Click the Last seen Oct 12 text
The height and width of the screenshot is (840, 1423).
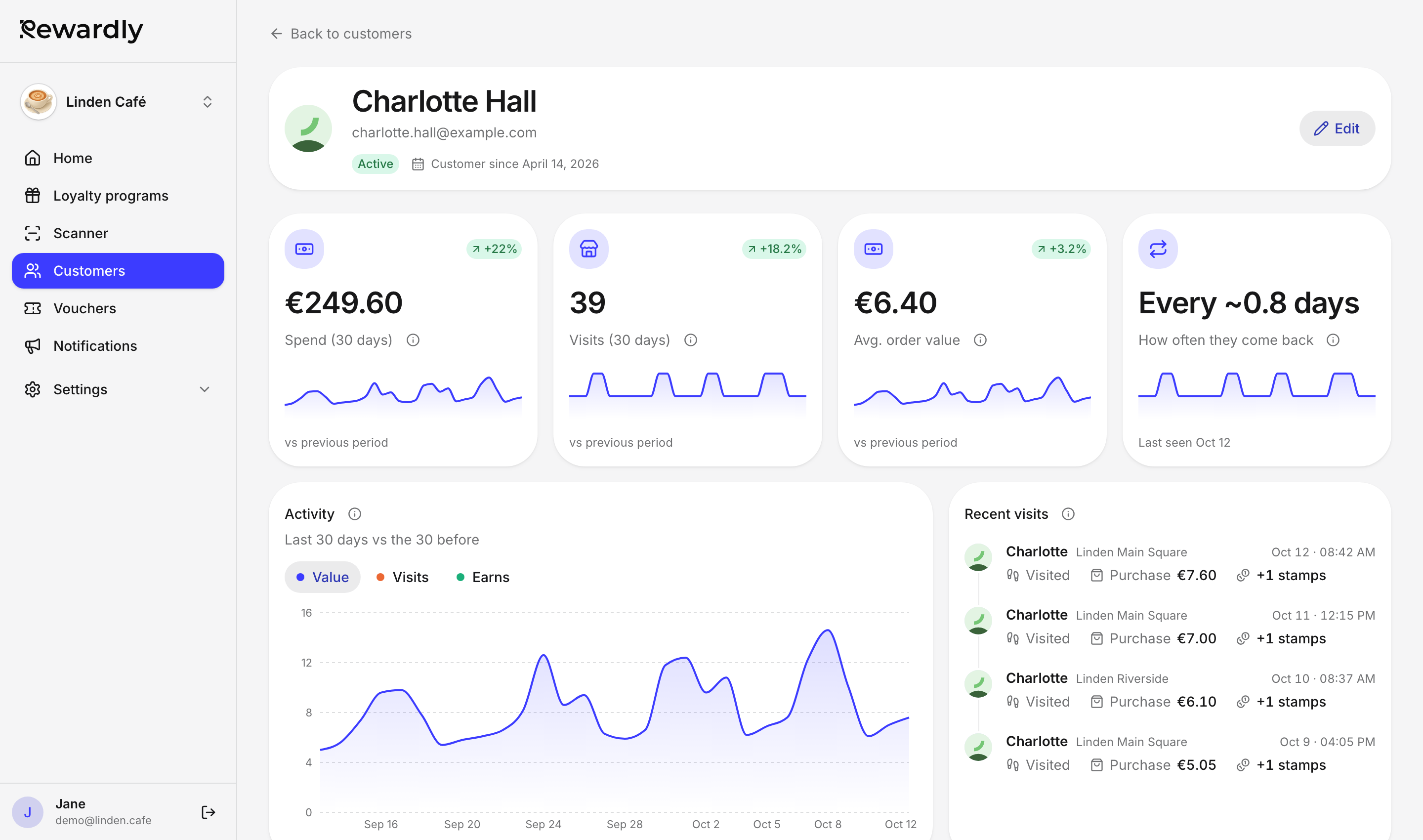point(1184,443)
